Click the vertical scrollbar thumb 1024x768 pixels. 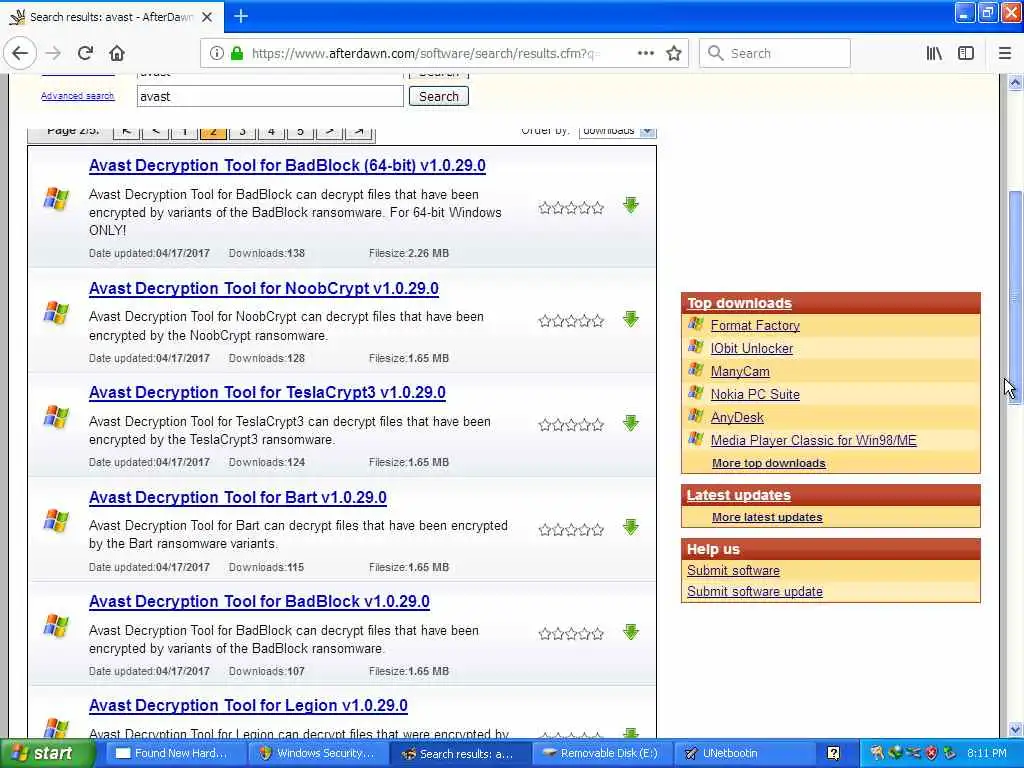tap(1015, 297)
